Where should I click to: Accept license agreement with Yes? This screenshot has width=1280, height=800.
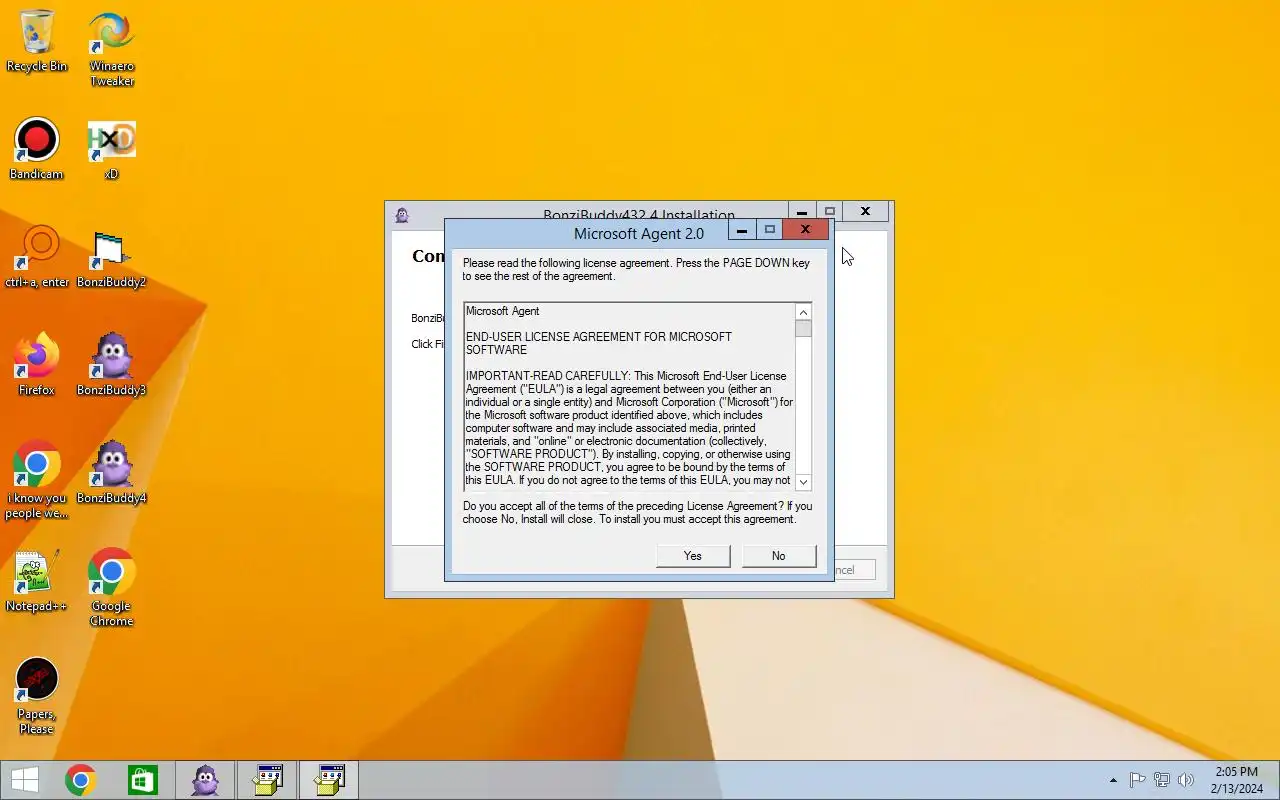(693, 556)
